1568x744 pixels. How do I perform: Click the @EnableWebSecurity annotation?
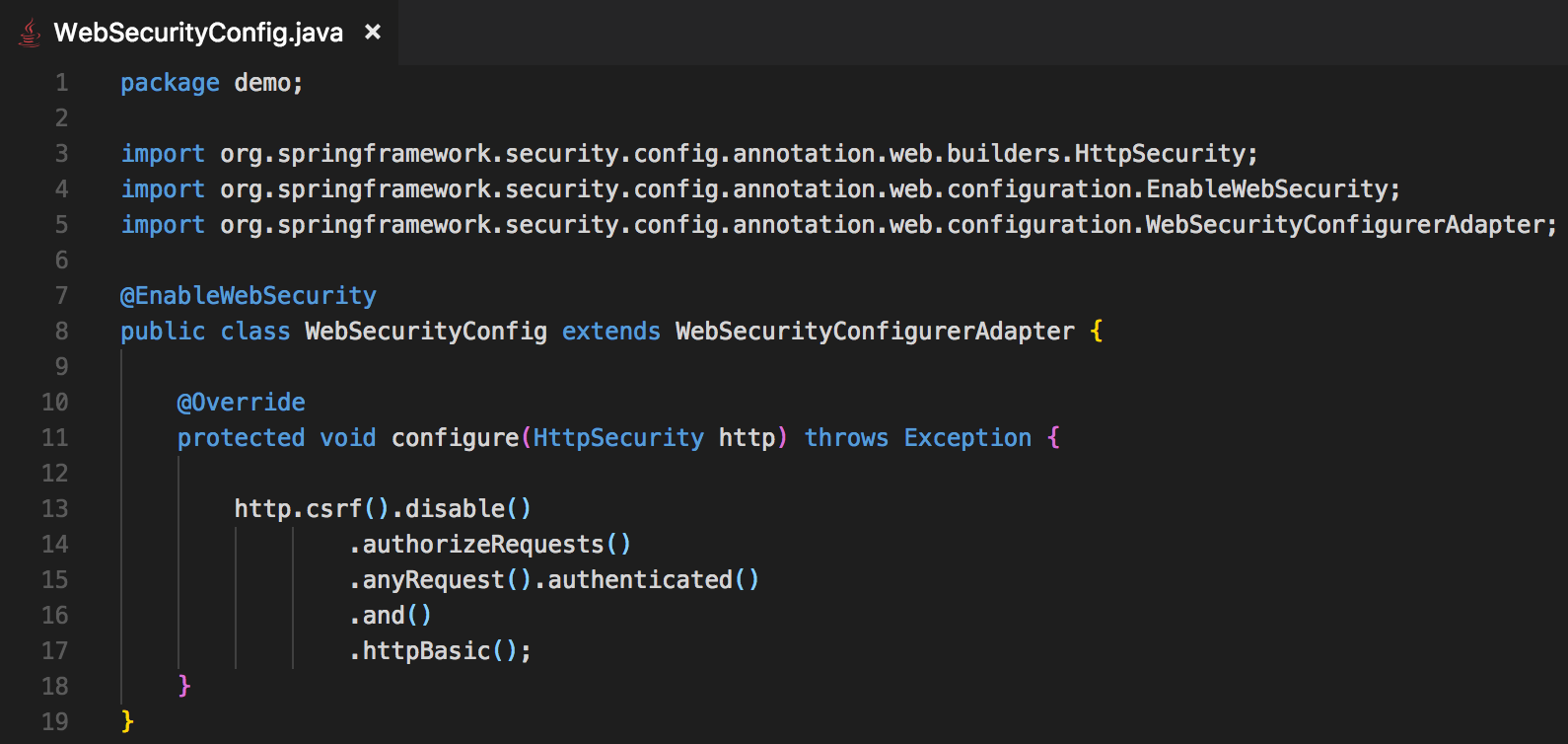coord(249,296)
